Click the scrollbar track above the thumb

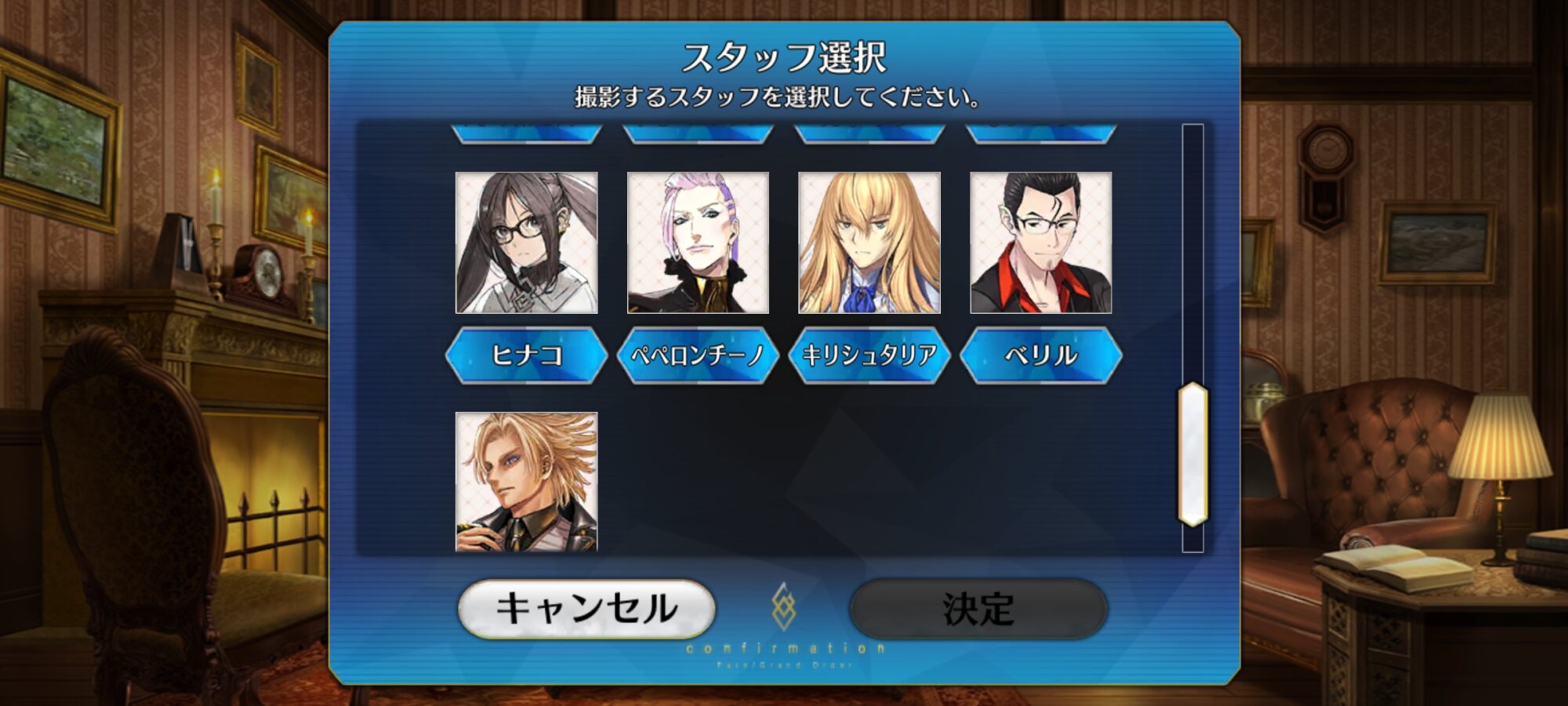point(1192,253)
